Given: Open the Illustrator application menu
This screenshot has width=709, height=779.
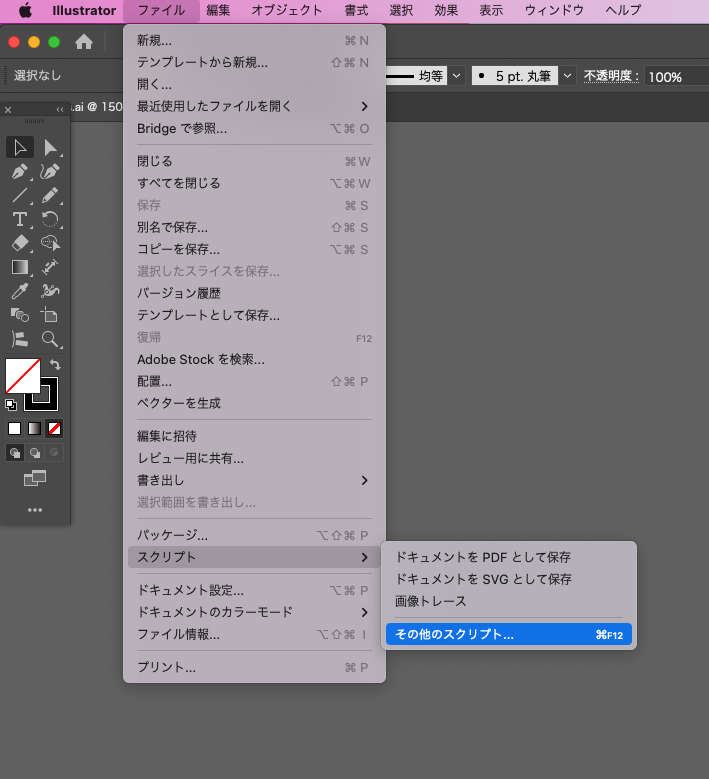Looking at the screenshot, I should click(84, 10).
